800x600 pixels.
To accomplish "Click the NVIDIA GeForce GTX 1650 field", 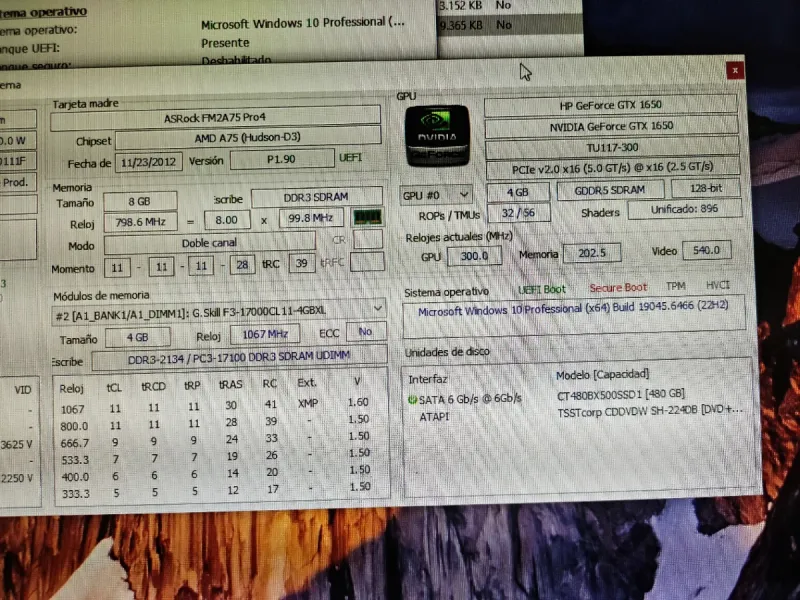I will click(x=611, y=126).
